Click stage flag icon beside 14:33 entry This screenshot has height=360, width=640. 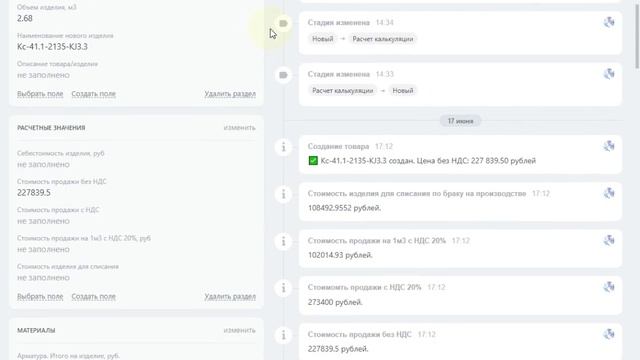[283, 75]
